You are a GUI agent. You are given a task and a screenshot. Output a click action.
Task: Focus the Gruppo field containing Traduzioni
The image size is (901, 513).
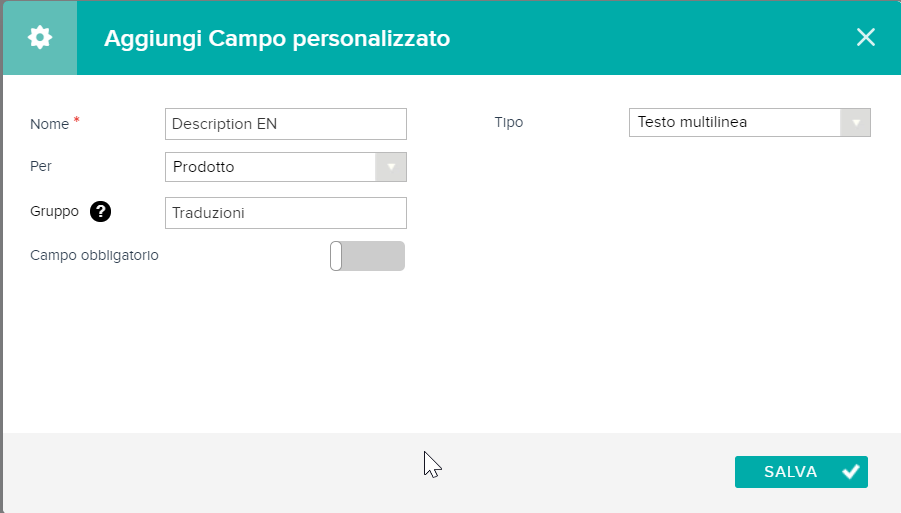286,213
